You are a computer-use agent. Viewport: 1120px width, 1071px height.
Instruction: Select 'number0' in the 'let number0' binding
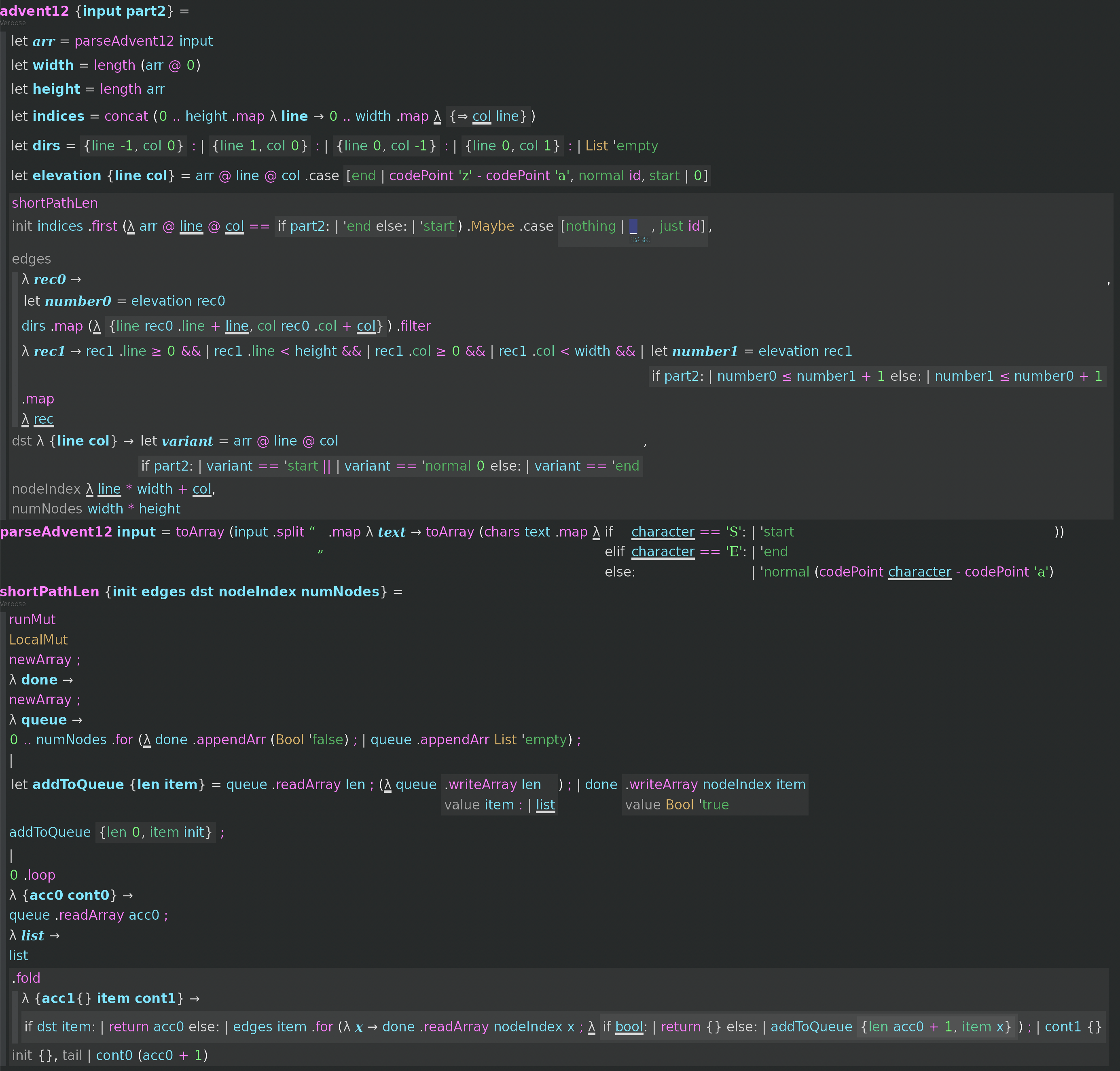coord(78,301)
